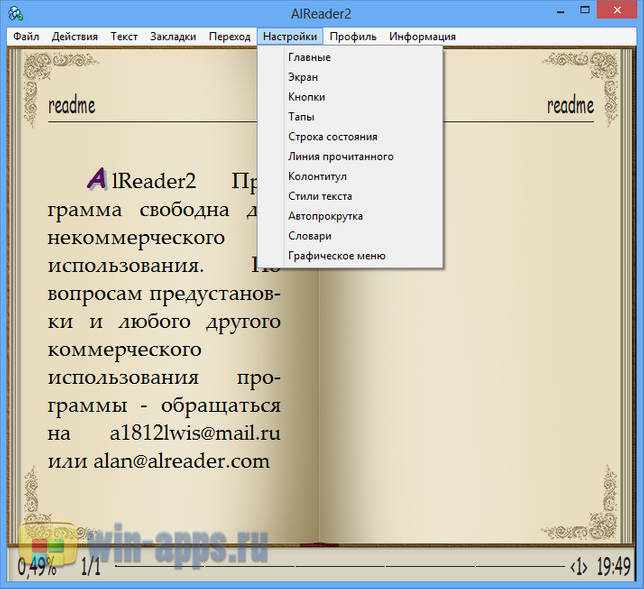Open Линия прочитанного settings
Screen dimensions: 644x589
[350, 156]
